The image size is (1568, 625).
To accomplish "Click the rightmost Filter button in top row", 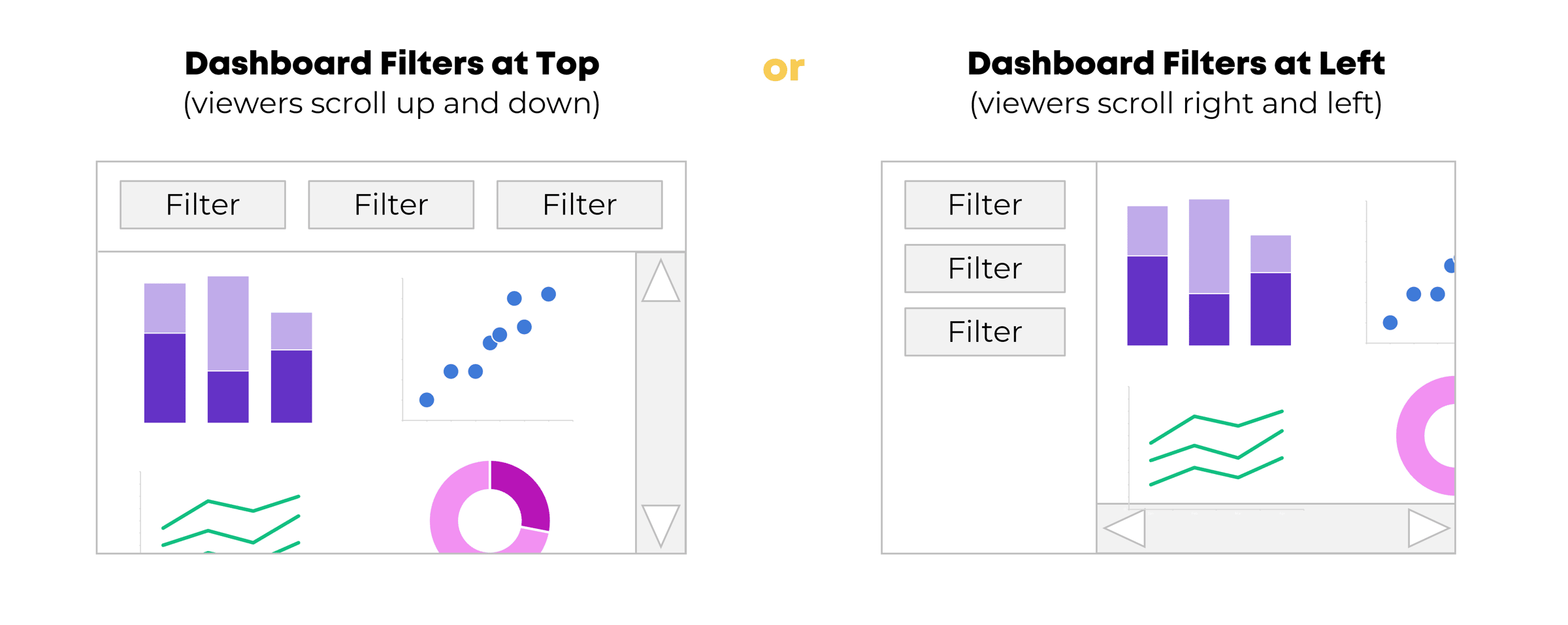I will pos(580,205).
